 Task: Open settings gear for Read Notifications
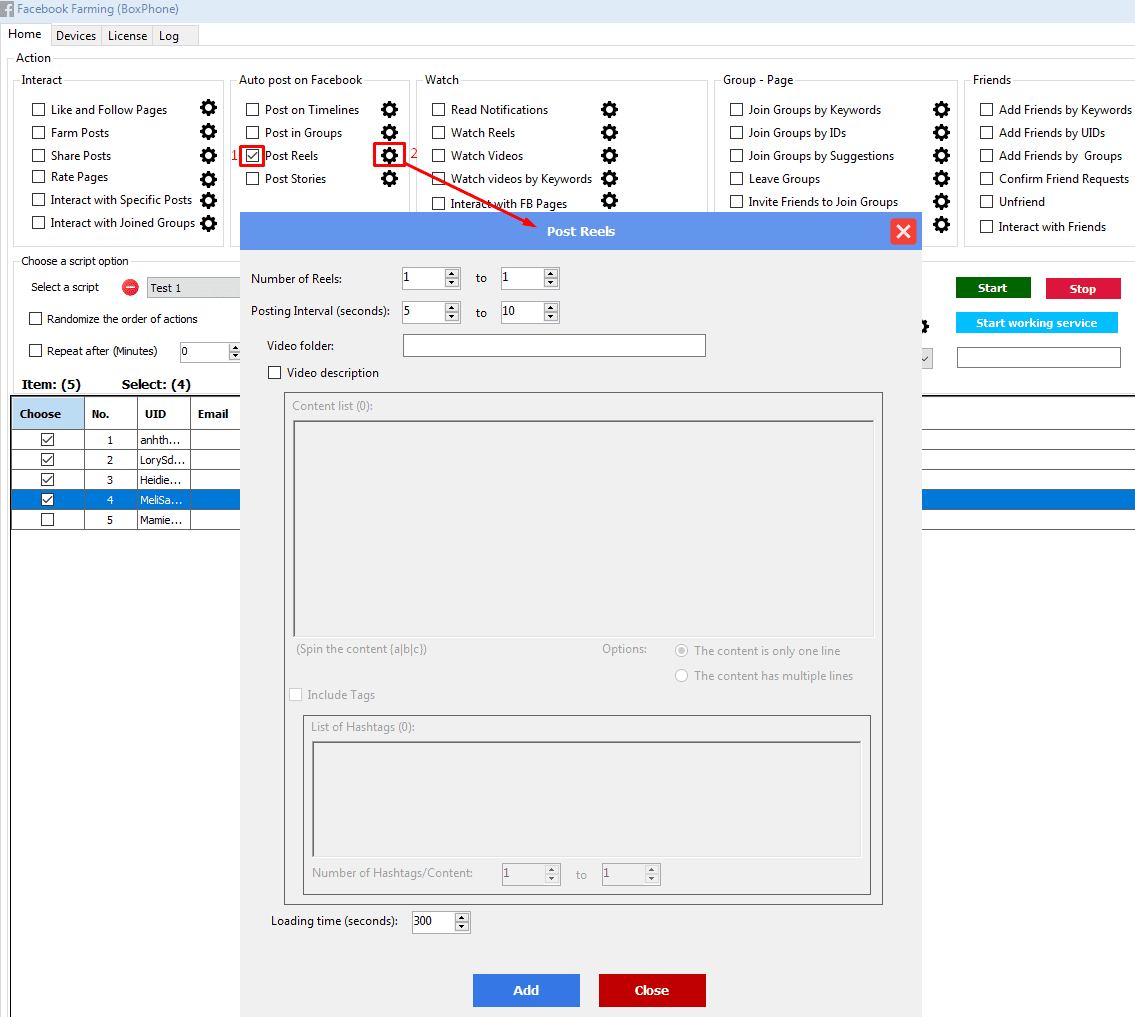[609, 109]
